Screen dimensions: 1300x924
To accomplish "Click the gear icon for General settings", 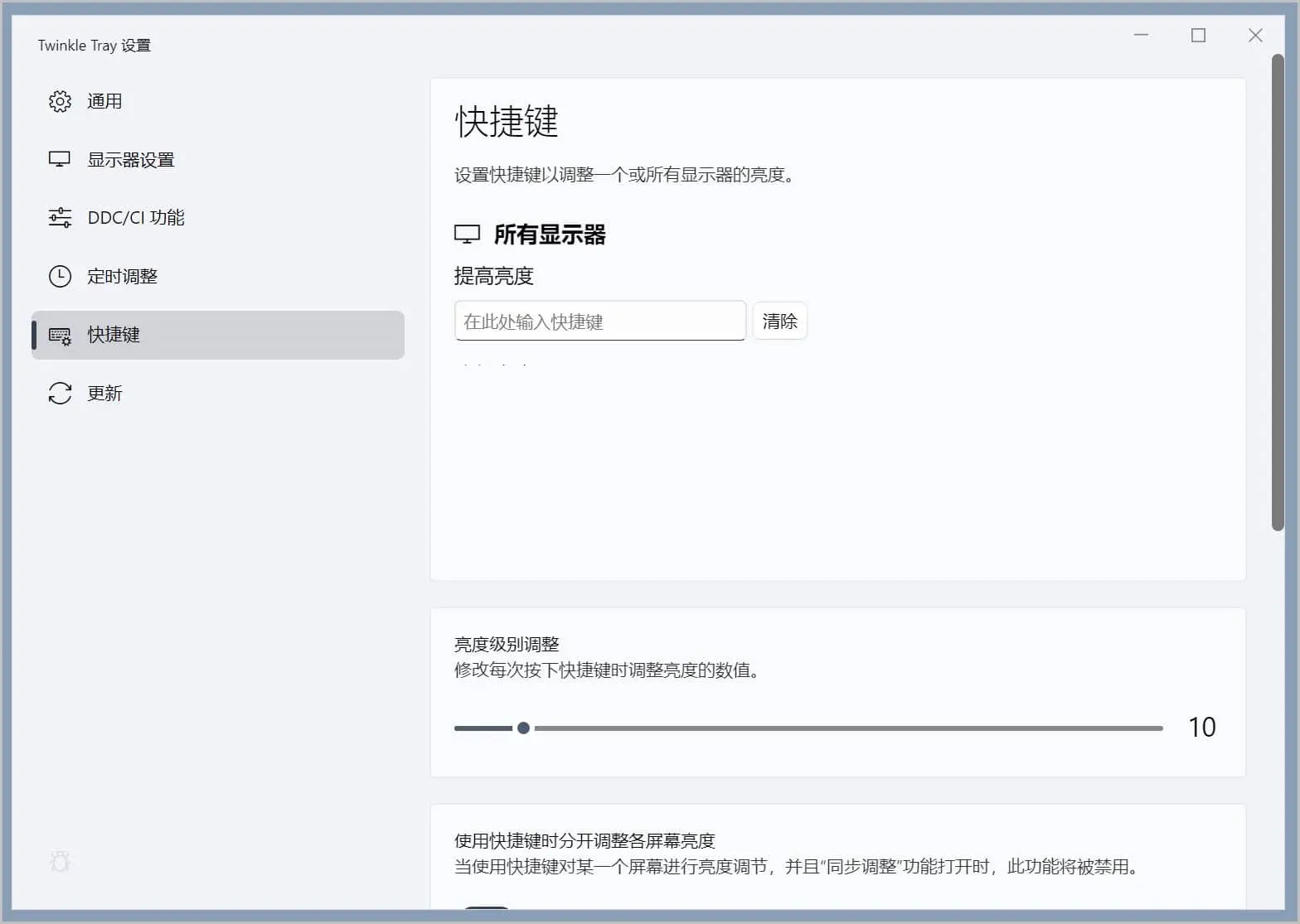I will pyautogui.click(x=60, y=101).
